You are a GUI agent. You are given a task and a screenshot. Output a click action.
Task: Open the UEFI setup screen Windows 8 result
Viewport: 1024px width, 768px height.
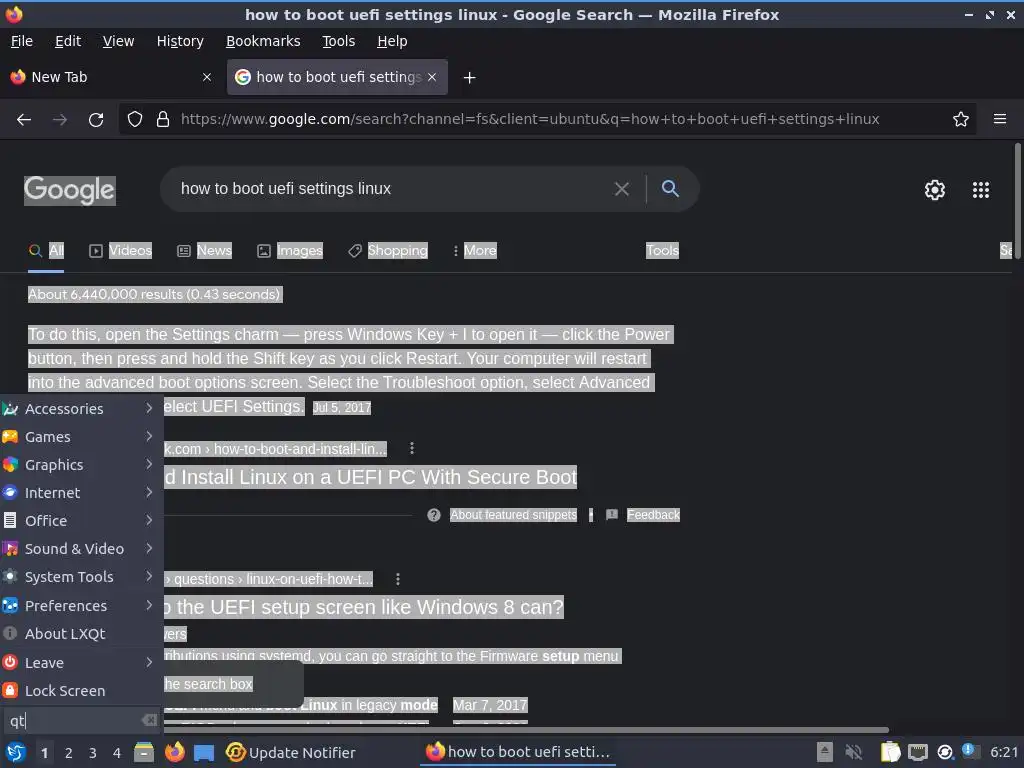[363, 607]
